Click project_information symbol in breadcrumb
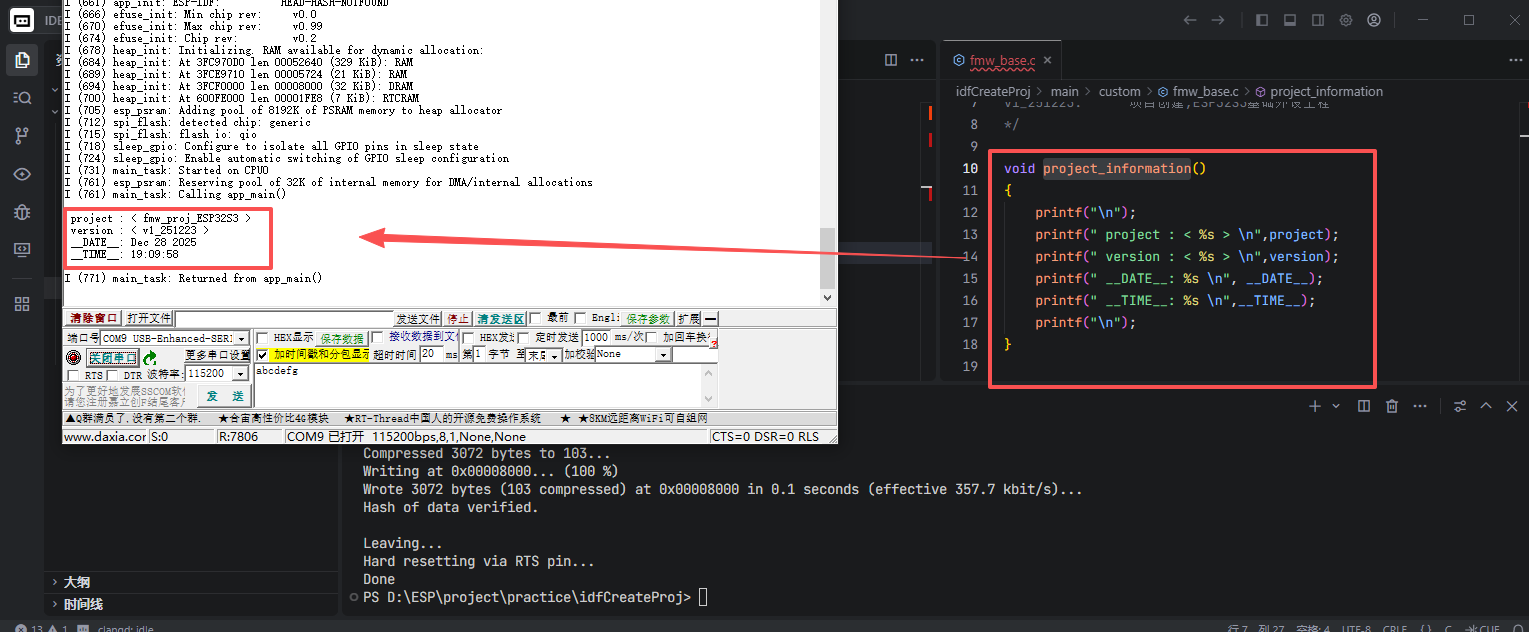 coord(1326,91)
